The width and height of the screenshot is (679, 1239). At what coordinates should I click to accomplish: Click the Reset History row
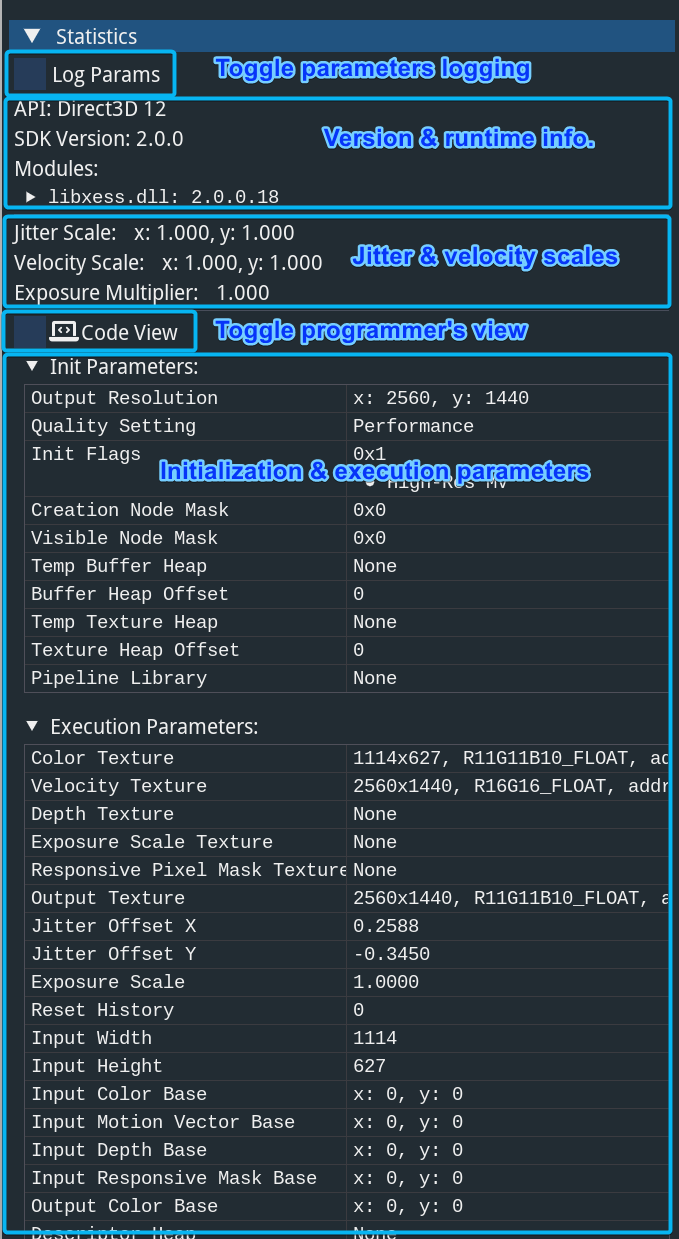102,1010
